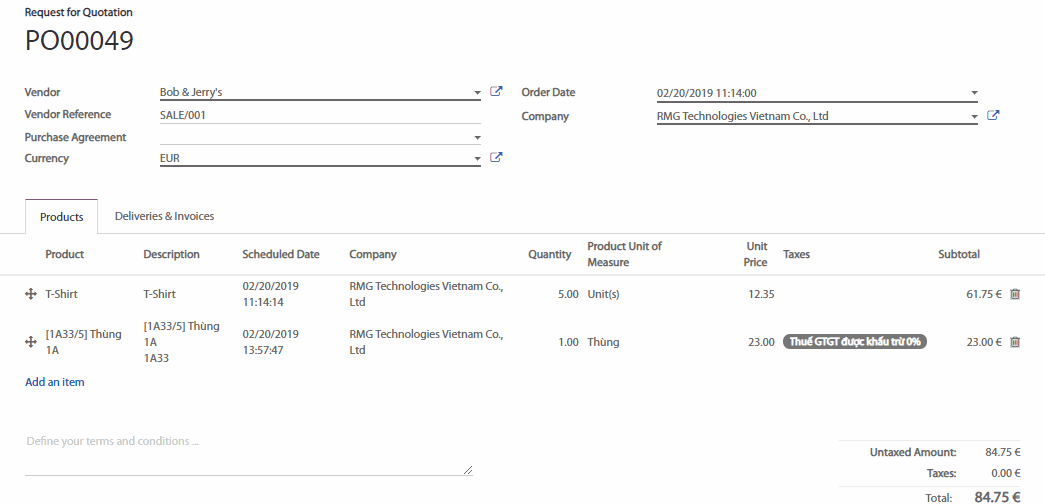Viewport: 1045px width, 504px height.
Task: Expand the Currency dropdown
Action: [477, 159]
